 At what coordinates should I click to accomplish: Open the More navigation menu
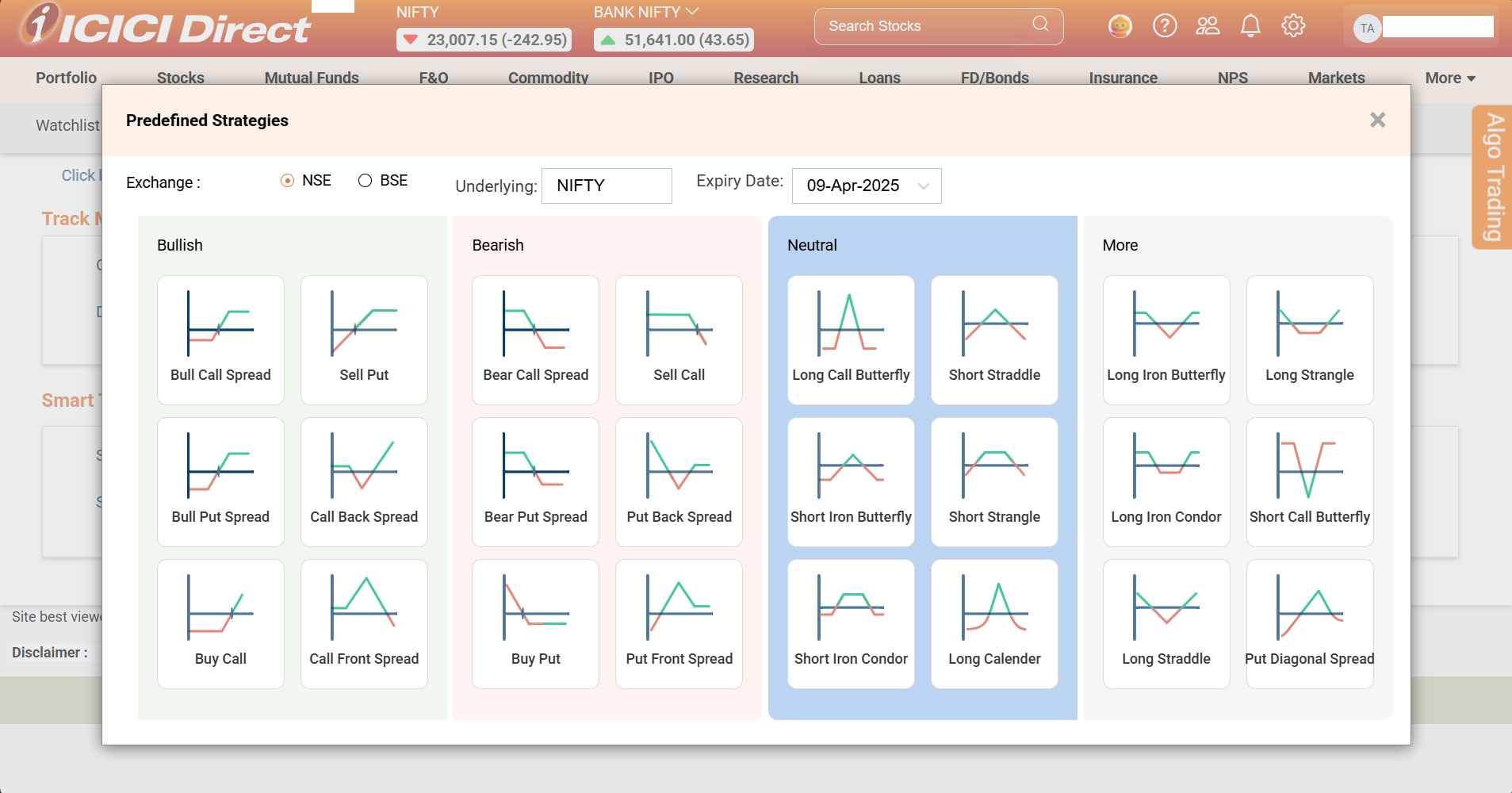(1449, 78)
